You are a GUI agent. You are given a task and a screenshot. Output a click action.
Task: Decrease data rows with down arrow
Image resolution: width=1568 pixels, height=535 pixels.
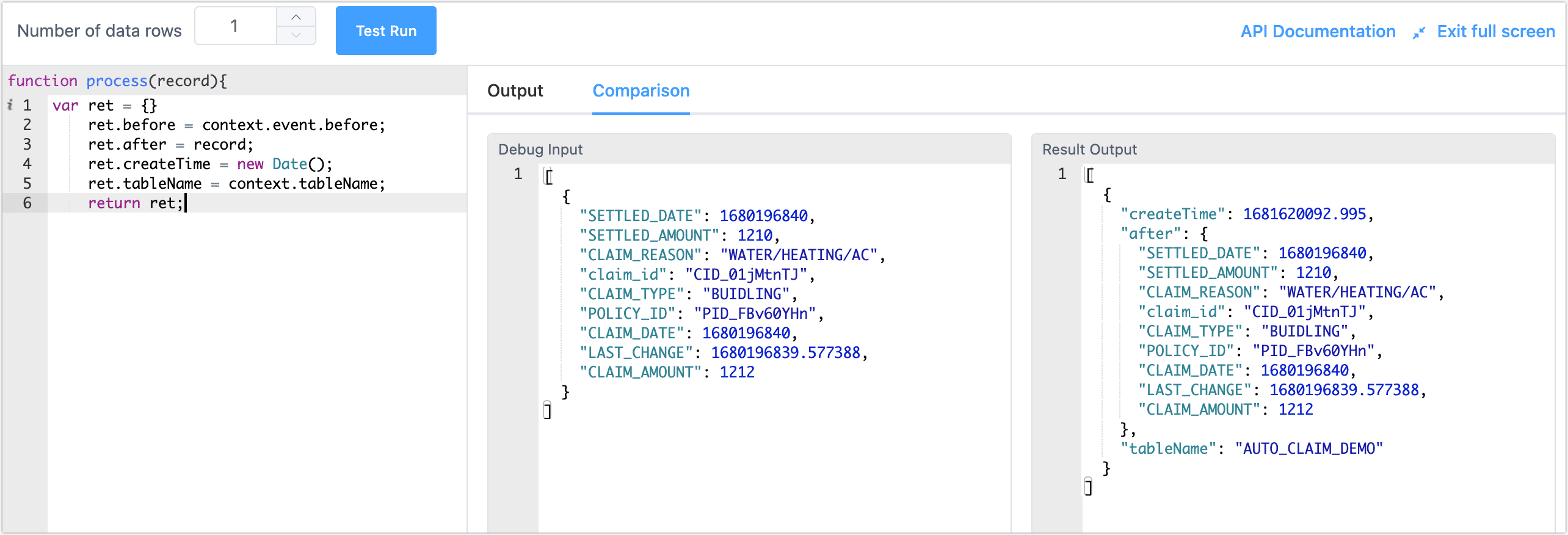[x=296, y=35]
